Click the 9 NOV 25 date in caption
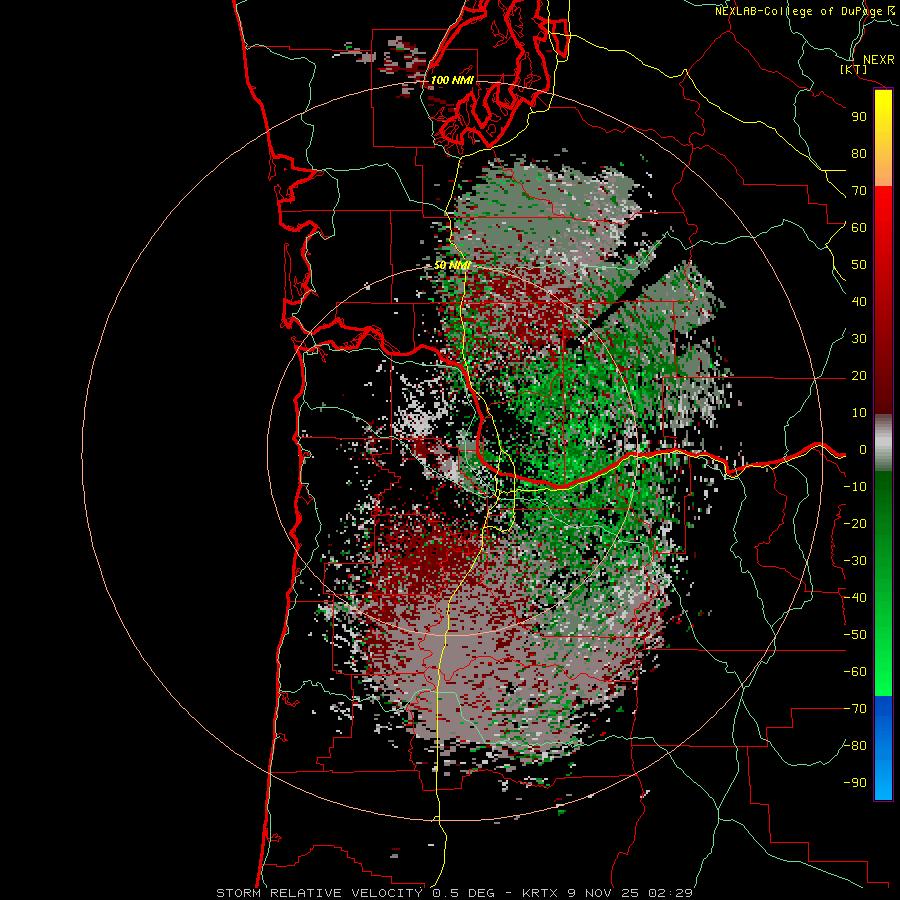This screenshot has width=900, height=900. (604, 893)
